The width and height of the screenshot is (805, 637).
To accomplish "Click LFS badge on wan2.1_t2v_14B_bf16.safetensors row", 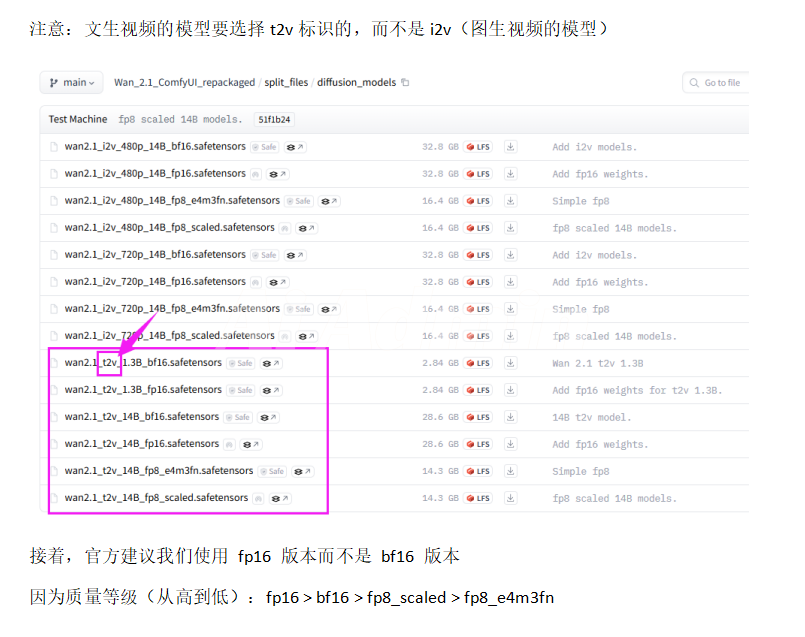I will pos(479,417).
